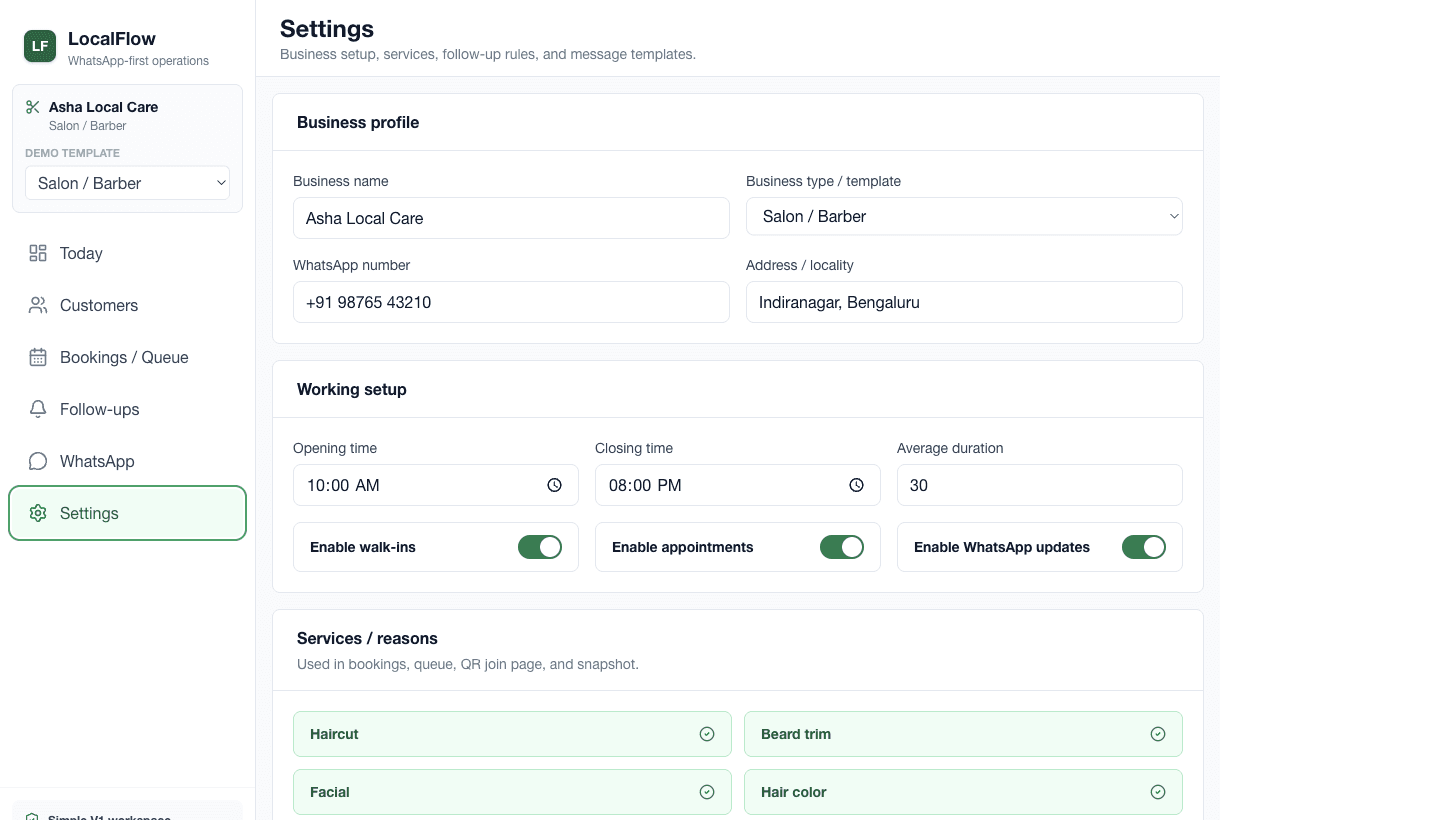
Task: Disable the Enable WhatsApp updates switch
Action: [x=1144, y=547]
